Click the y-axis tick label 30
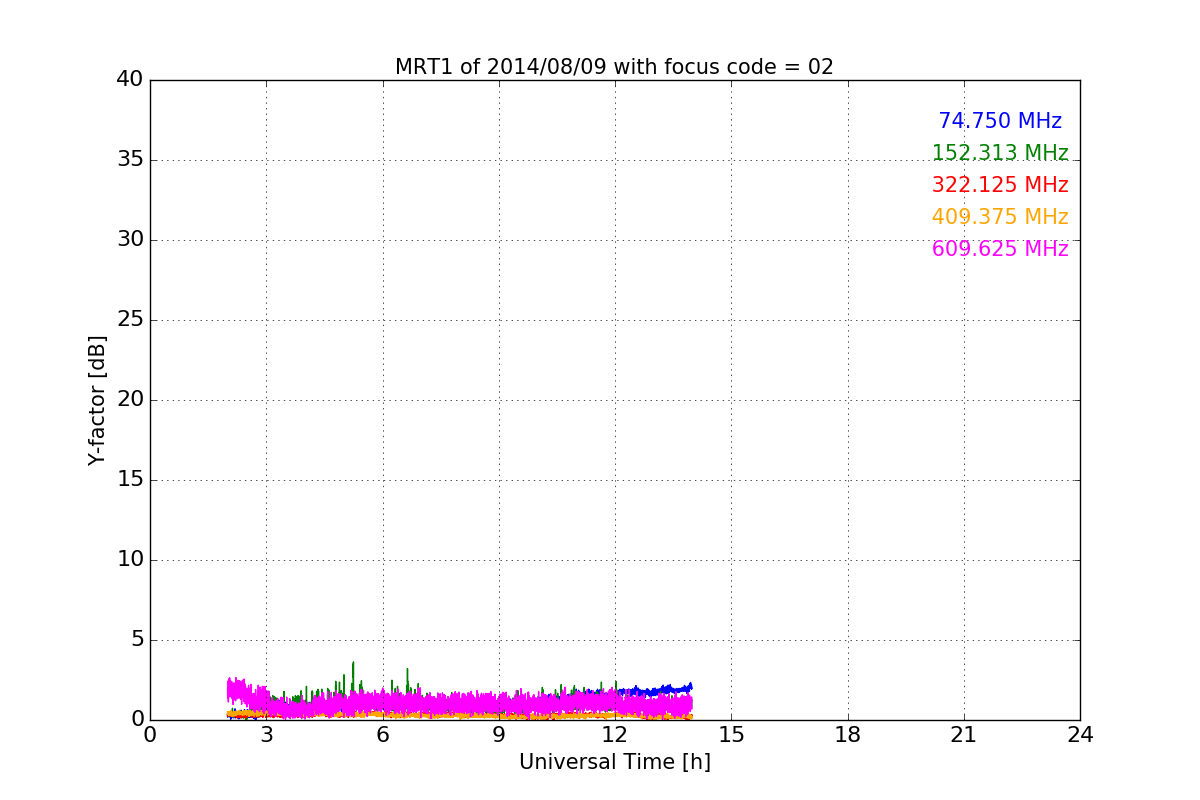The height and width of the screenshot is (800, 1200). point(130,240)
